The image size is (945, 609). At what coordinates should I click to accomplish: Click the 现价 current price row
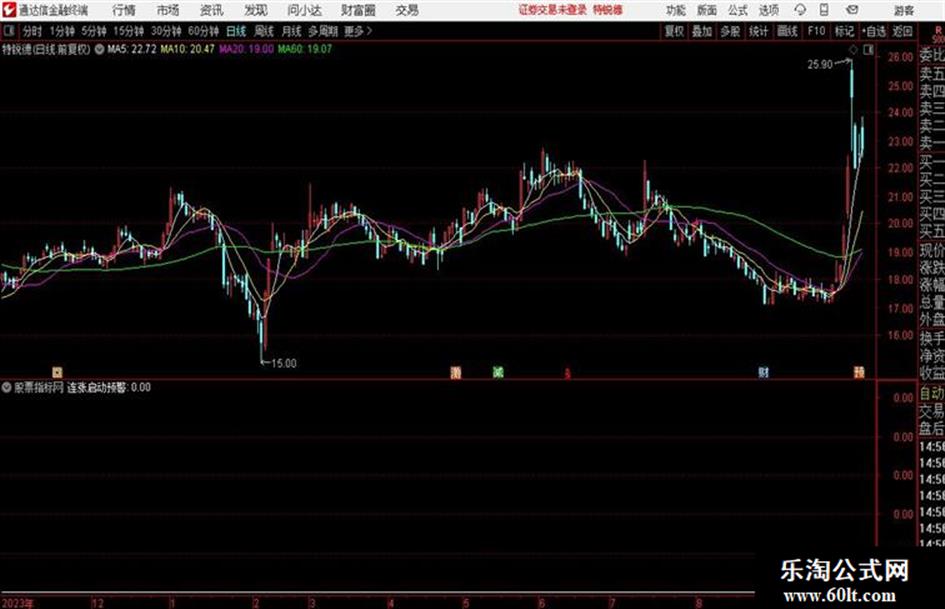pos(932,249)
